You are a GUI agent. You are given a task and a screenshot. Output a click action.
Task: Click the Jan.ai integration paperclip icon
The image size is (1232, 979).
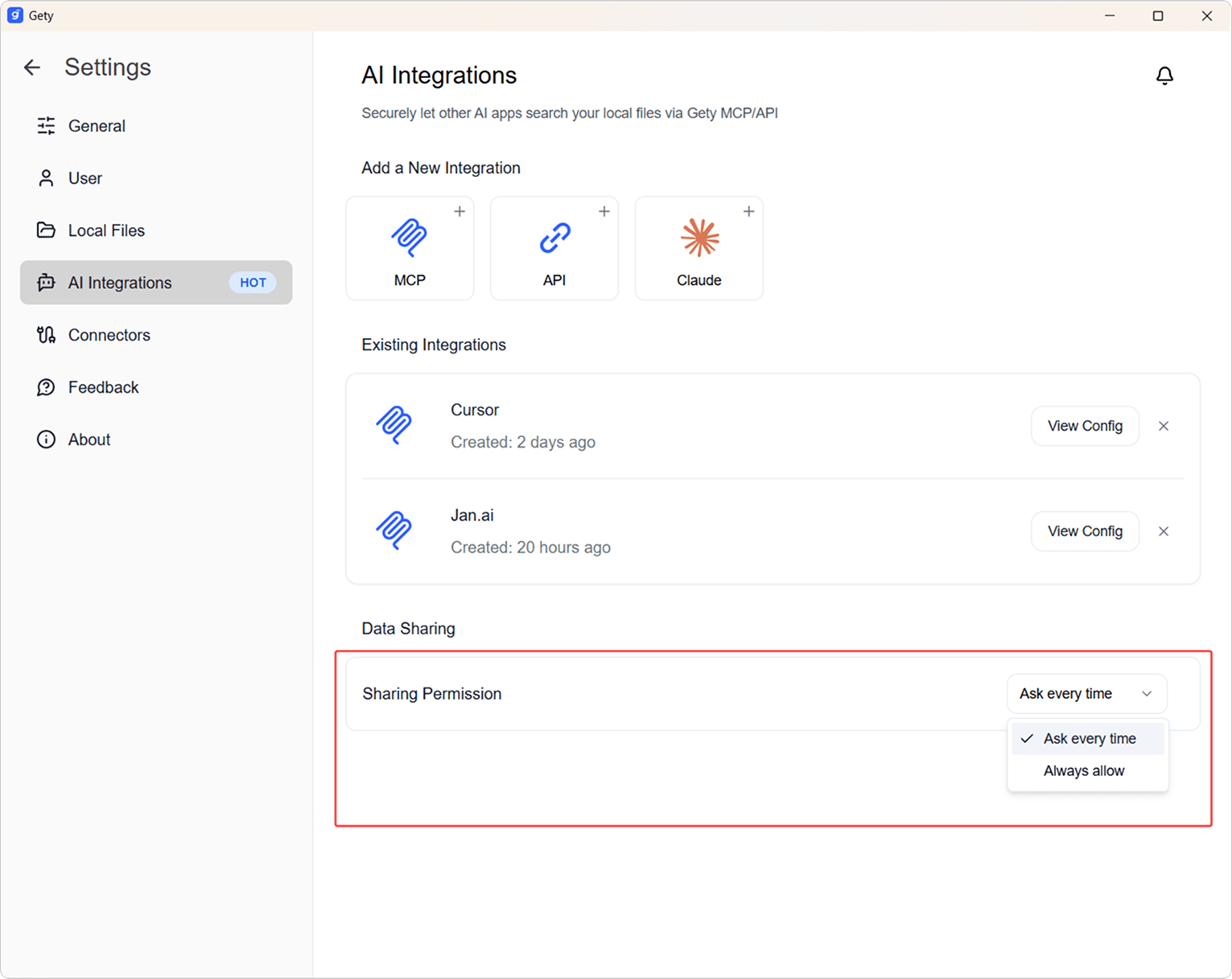(x=394, y=531)
